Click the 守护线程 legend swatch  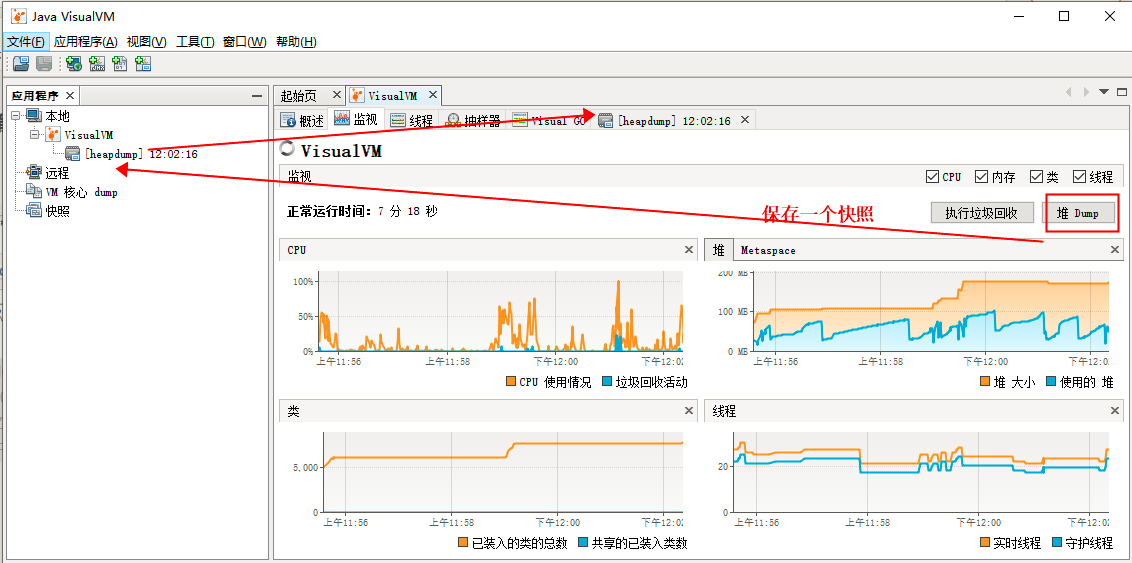point(1057,542)
